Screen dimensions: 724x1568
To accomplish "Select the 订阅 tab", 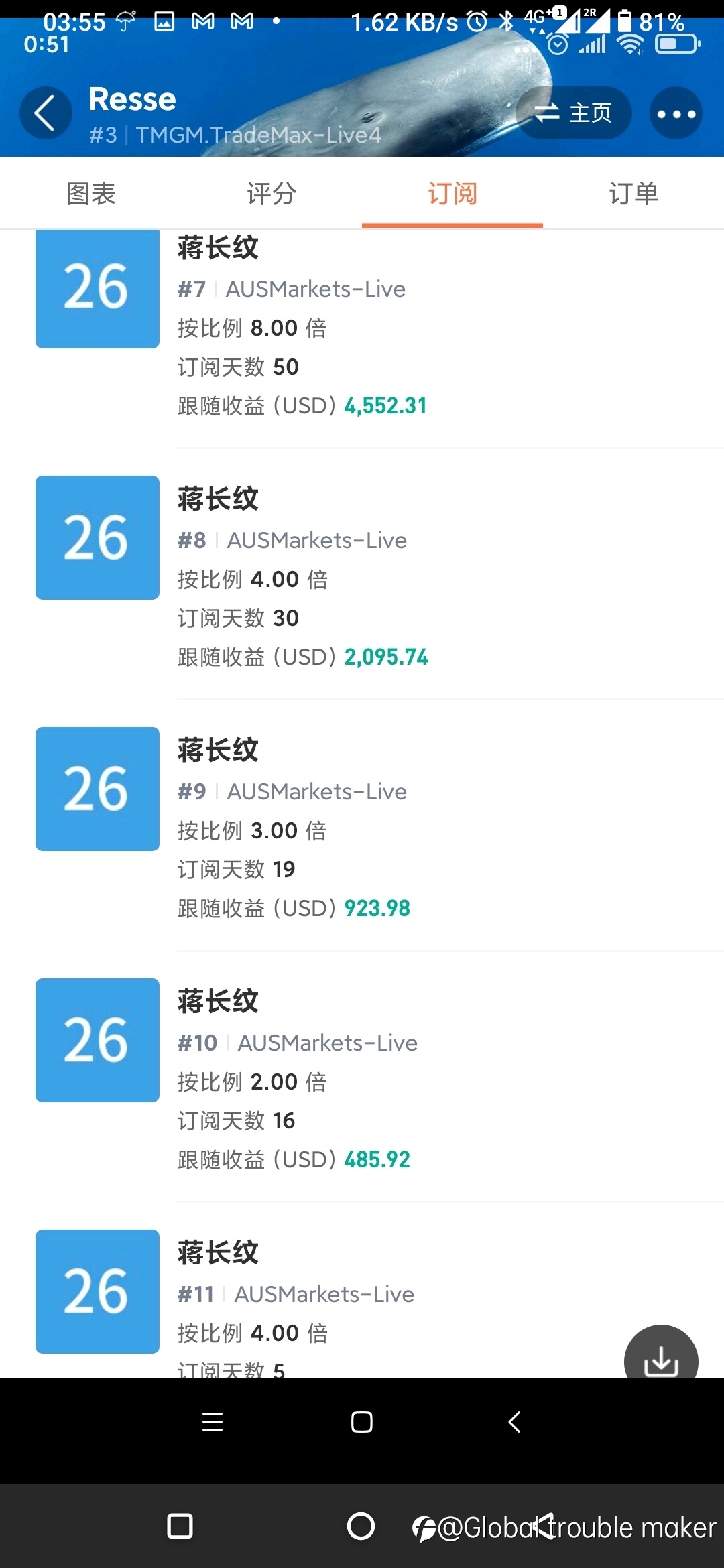I will pos(452,194).
